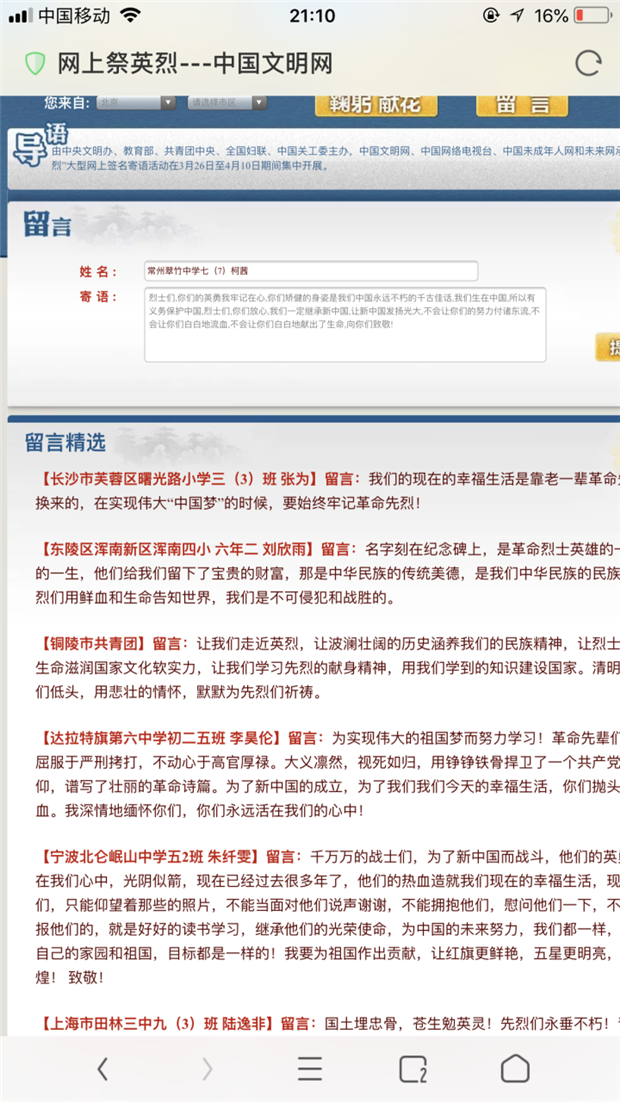Screen dimensions: 620x1102
Task: Expand the 请选择市区 city dropdown
Action: pyautogui.click(x=228, y=102)
